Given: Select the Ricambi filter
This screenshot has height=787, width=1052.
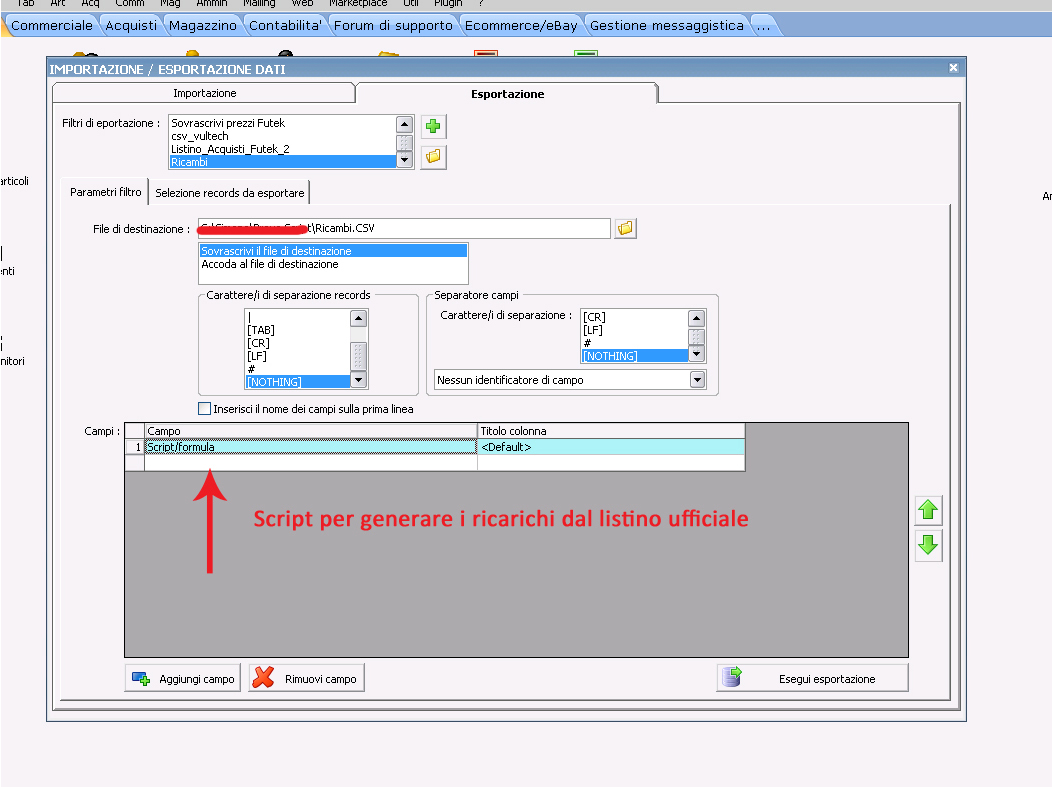Looking at the screenshot, I should (x=282, y=162).
